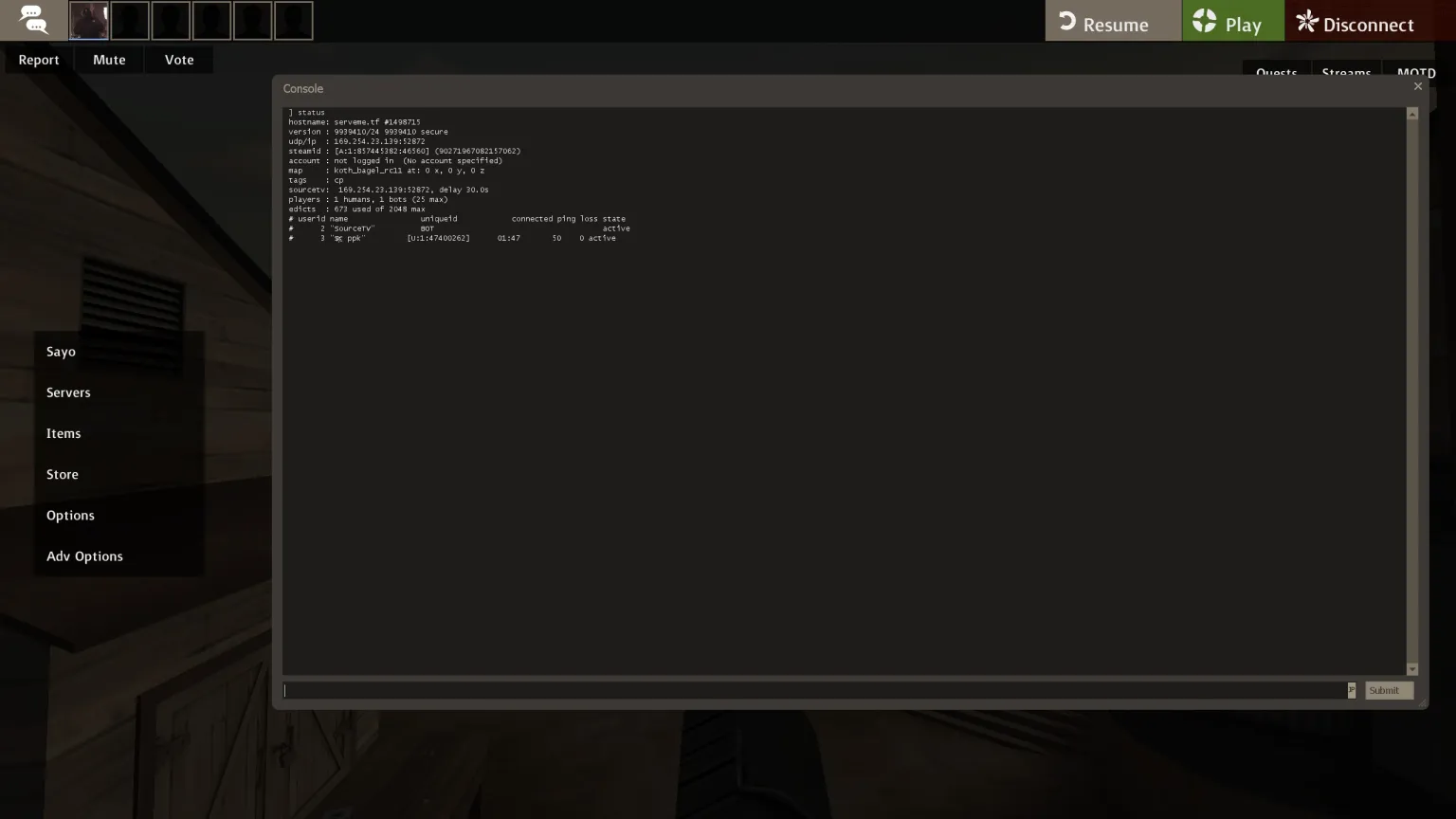Open the Servers browser
Image resolution: width=1456 pixels, height=819 pixels.
(x=68, y=392)
